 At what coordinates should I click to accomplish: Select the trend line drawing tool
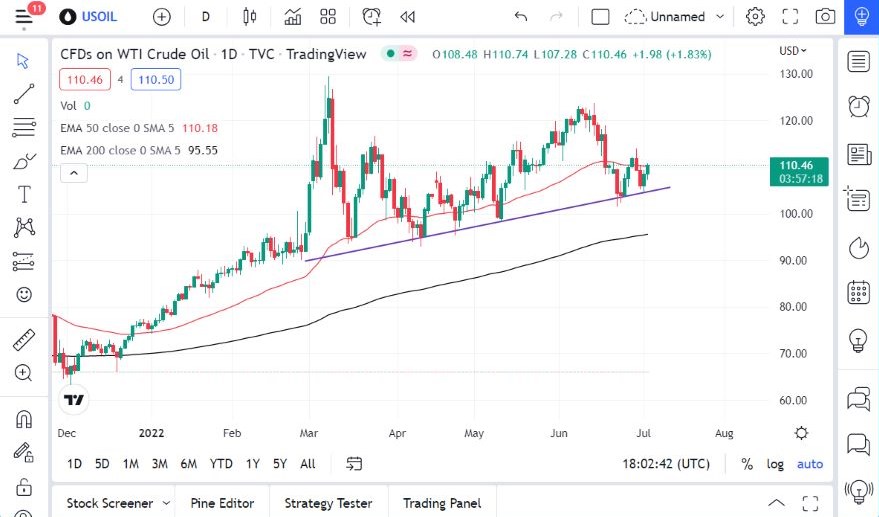(x=24, y=95)
